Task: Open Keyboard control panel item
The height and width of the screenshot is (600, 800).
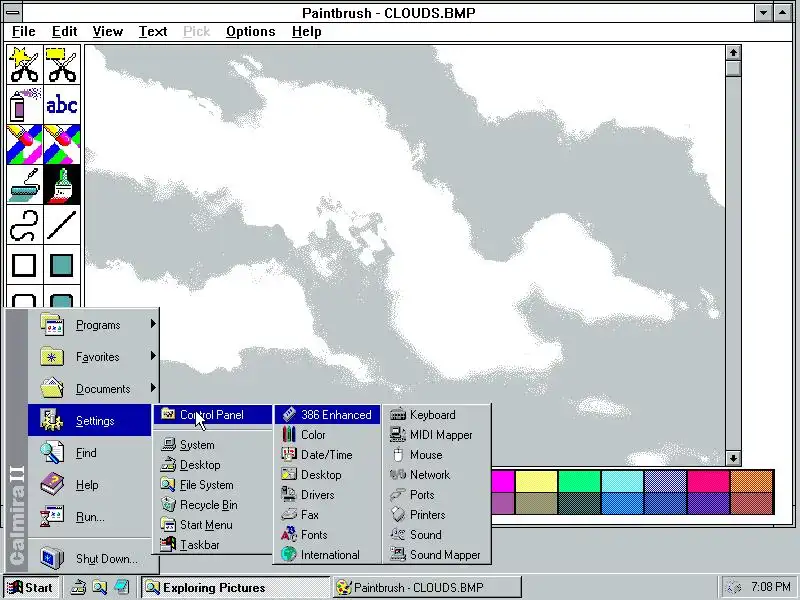Action: coord(437,415)
